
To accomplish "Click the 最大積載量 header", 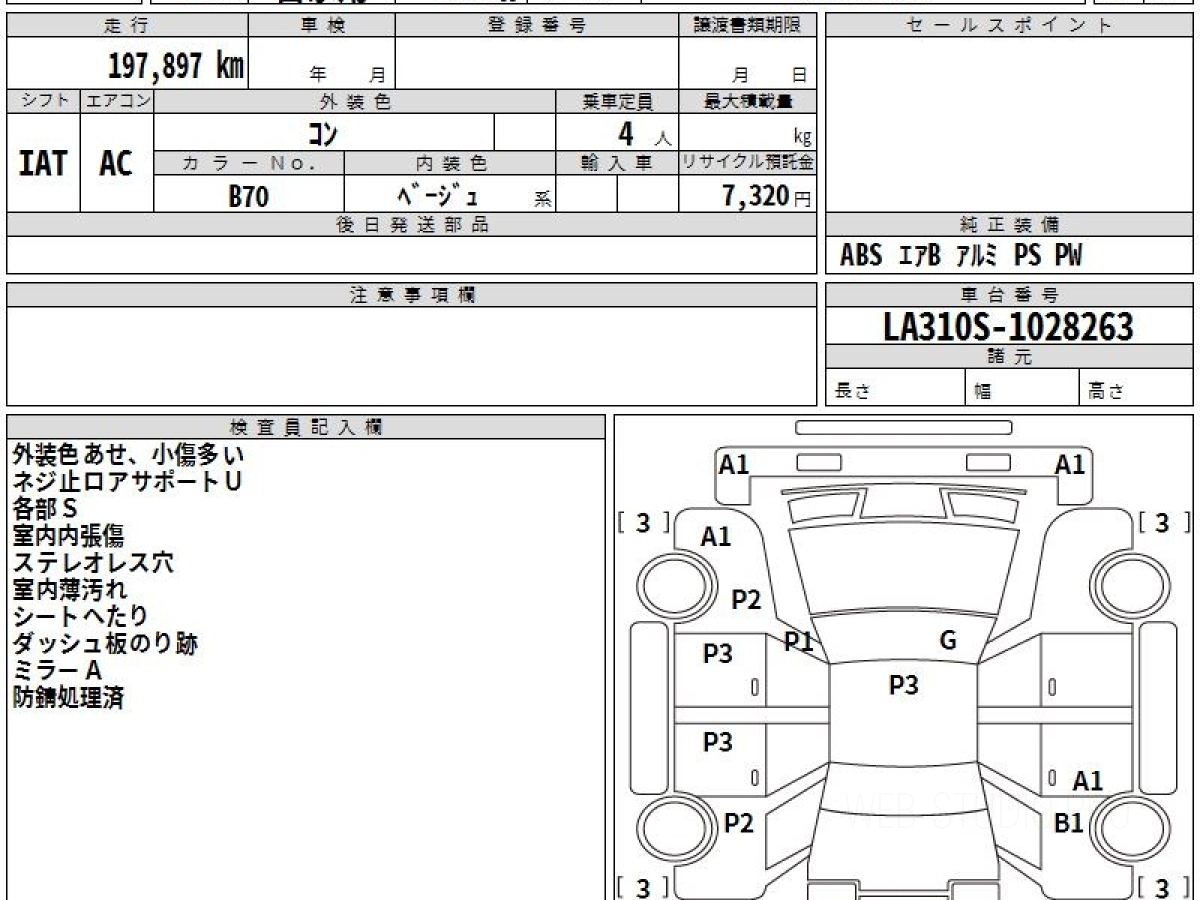I will point(748,101).
